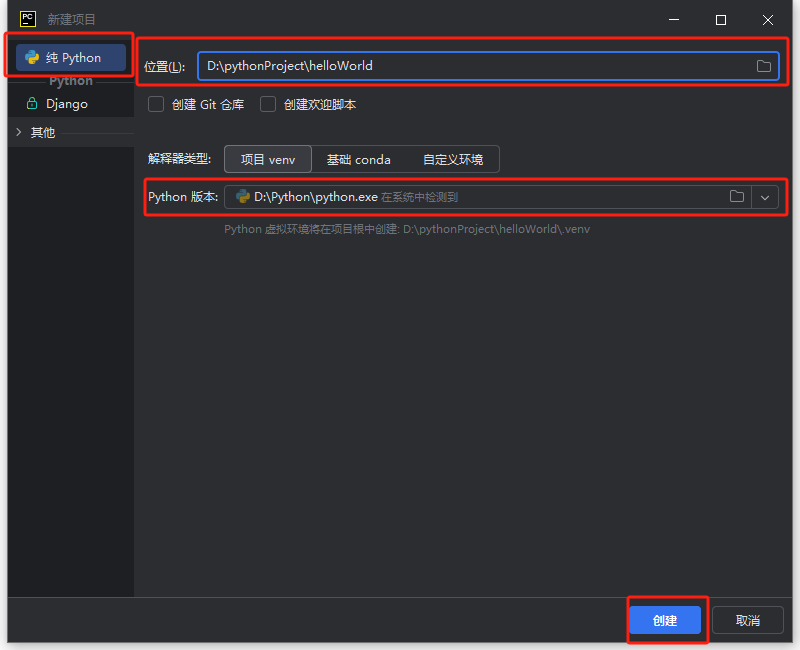
Task: Select the 项目 venv interpreter type
Action: (x=268, y=159)
